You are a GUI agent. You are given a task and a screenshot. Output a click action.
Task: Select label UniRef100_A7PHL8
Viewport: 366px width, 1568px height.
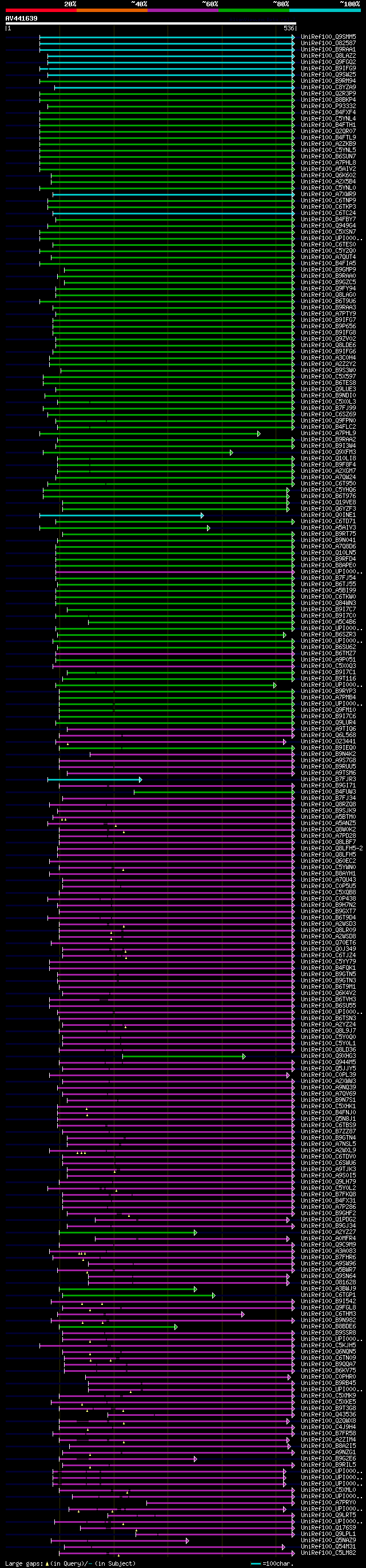pos(328,163)
